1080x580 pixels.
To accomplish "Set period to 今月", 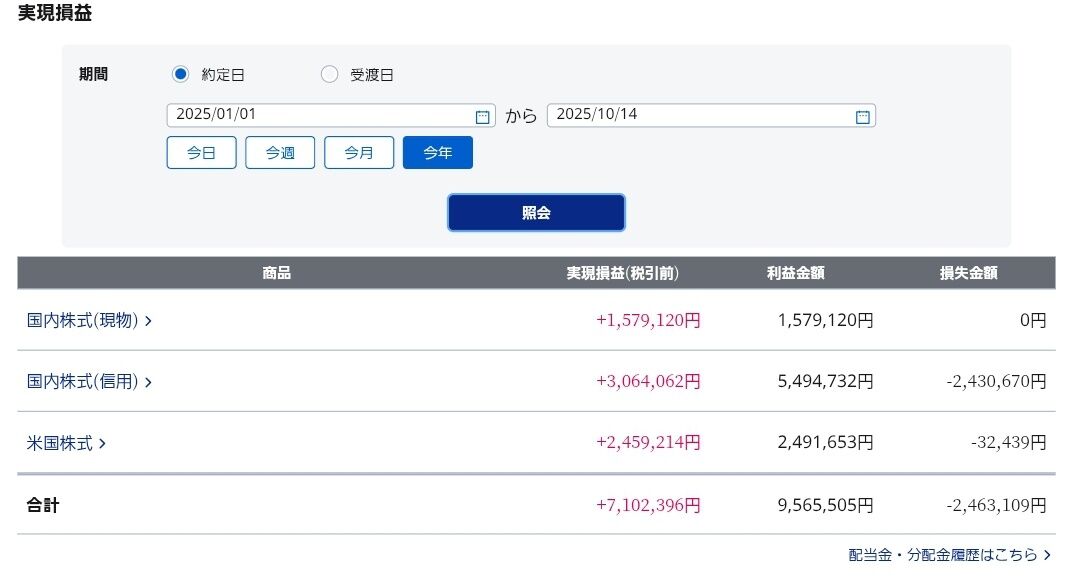I will click(359, 153).
